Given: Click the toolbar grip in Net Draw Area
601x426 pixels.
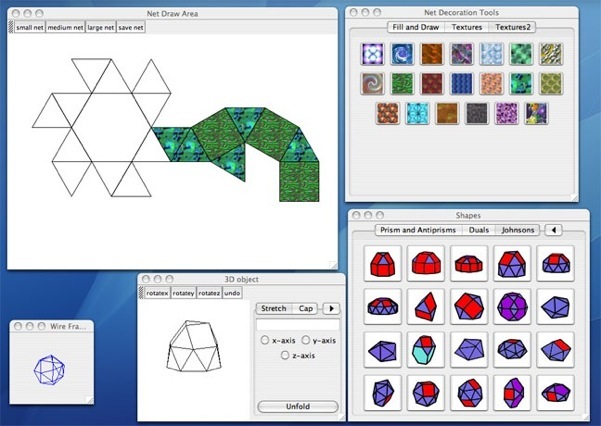Looking at the screenshot, I should pos(11,27).
